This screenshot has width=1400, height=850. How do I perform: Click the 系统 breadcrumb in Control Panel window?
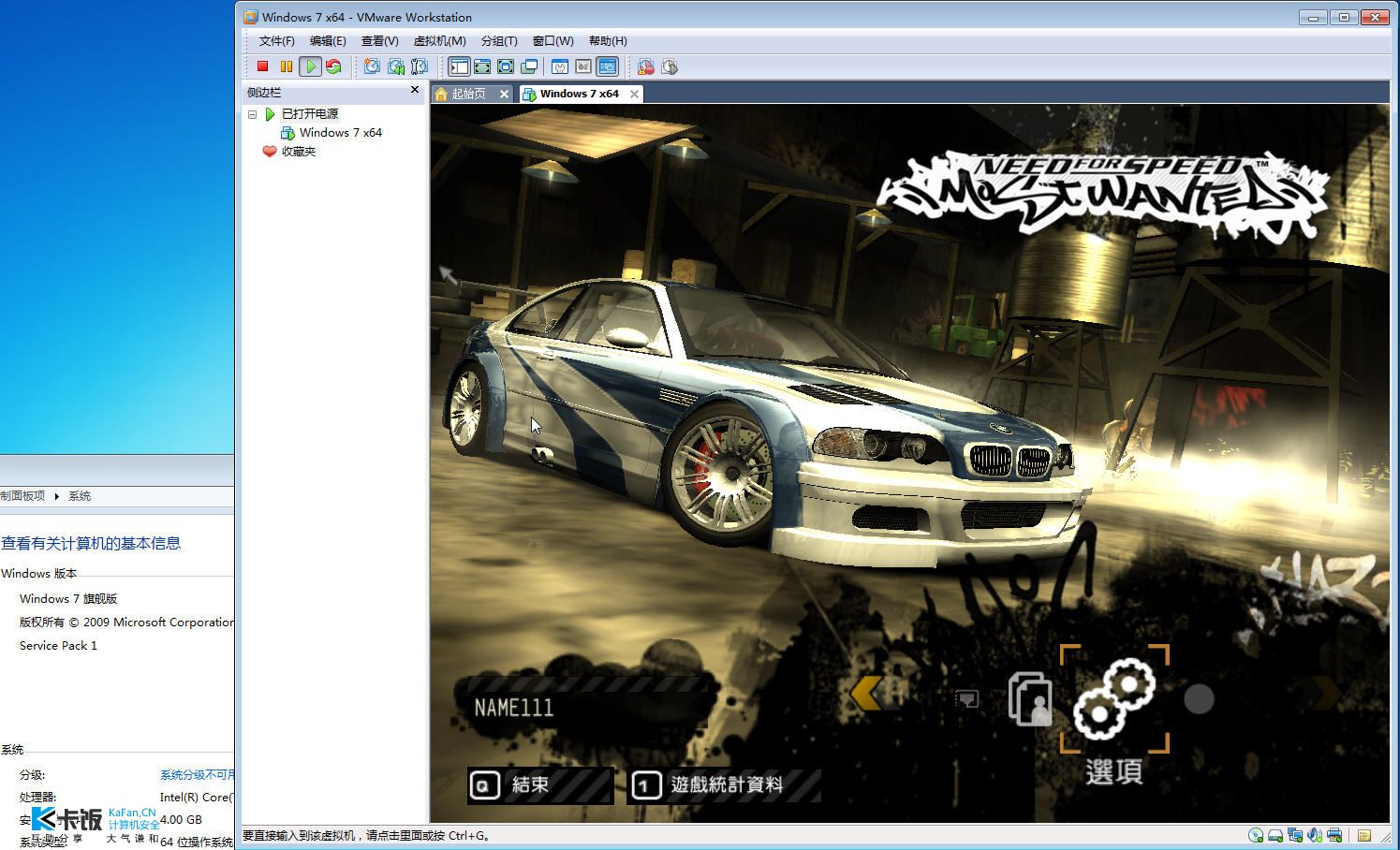[x=80, y=496]
